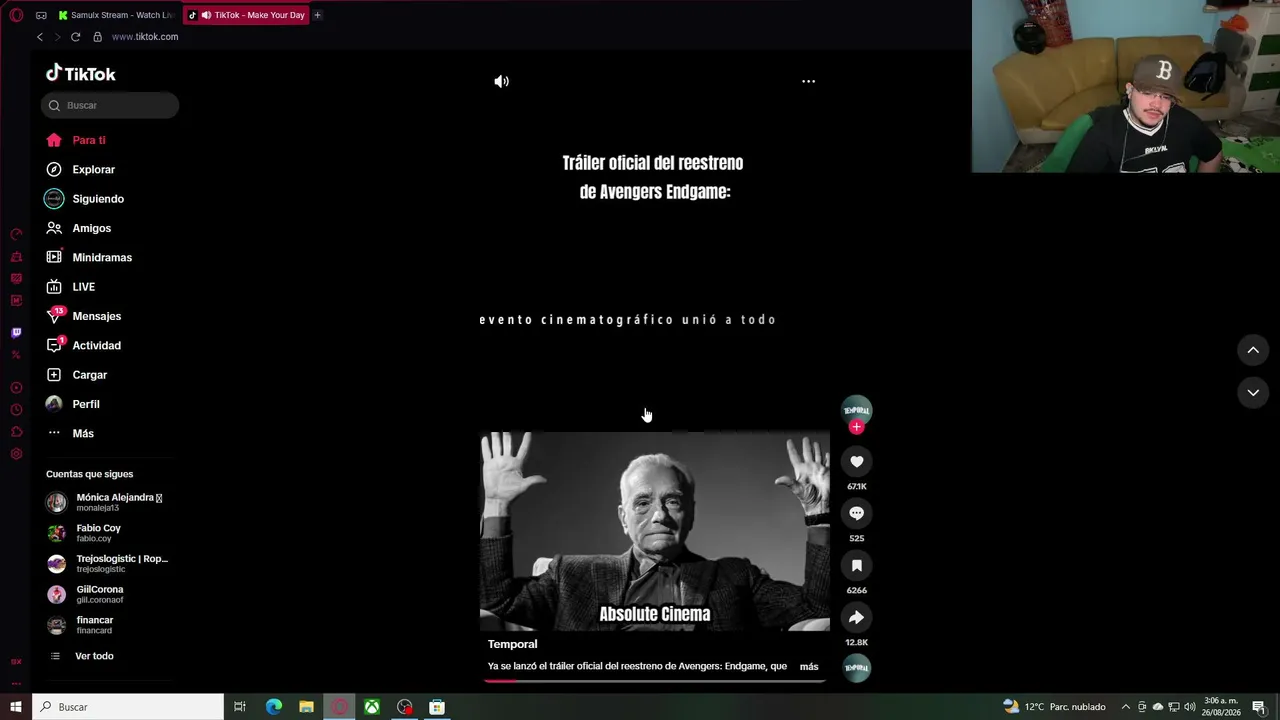Screen dimensions: 1280x720
Task: Open the Xbox app on the taskbar
Action: pos(371,707)
